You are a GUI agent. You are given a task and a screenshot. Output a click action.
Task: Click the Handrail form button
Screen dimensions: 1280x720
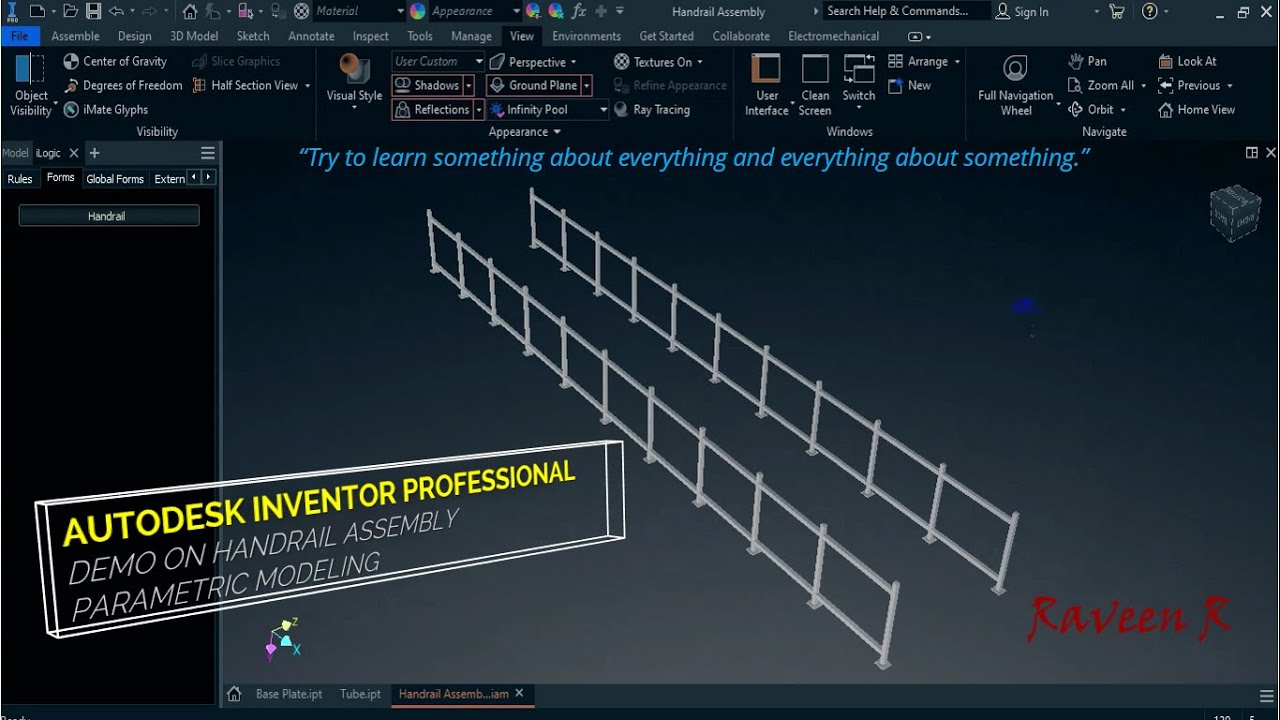(108, 216)
